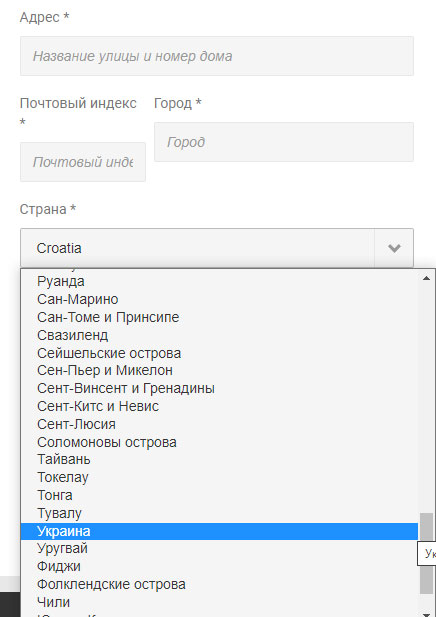The width and height of the screenshot is (436, 617).
Task: Choose Сейшельские острова option
Action: point(219,353)
